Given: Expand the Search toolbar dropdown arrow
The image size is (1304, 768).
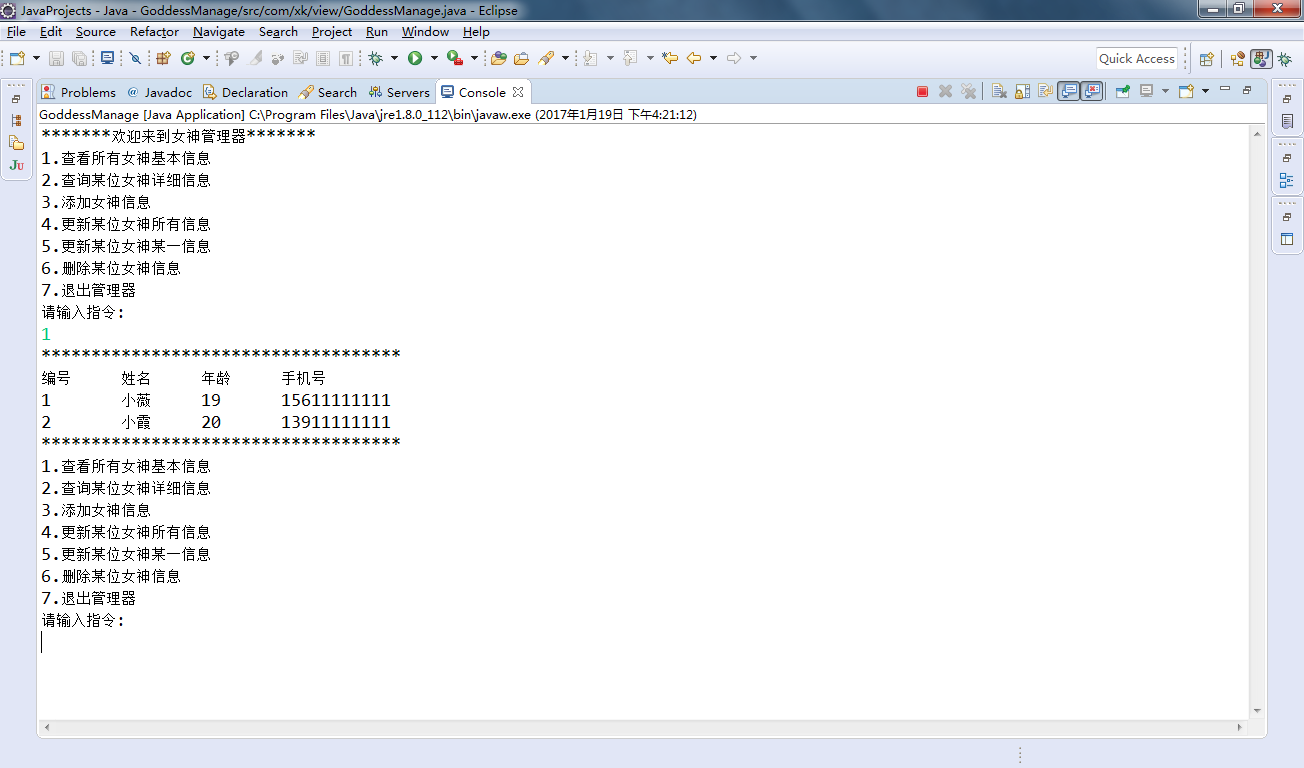Looking at the screenshot, I should click(565, 58).
